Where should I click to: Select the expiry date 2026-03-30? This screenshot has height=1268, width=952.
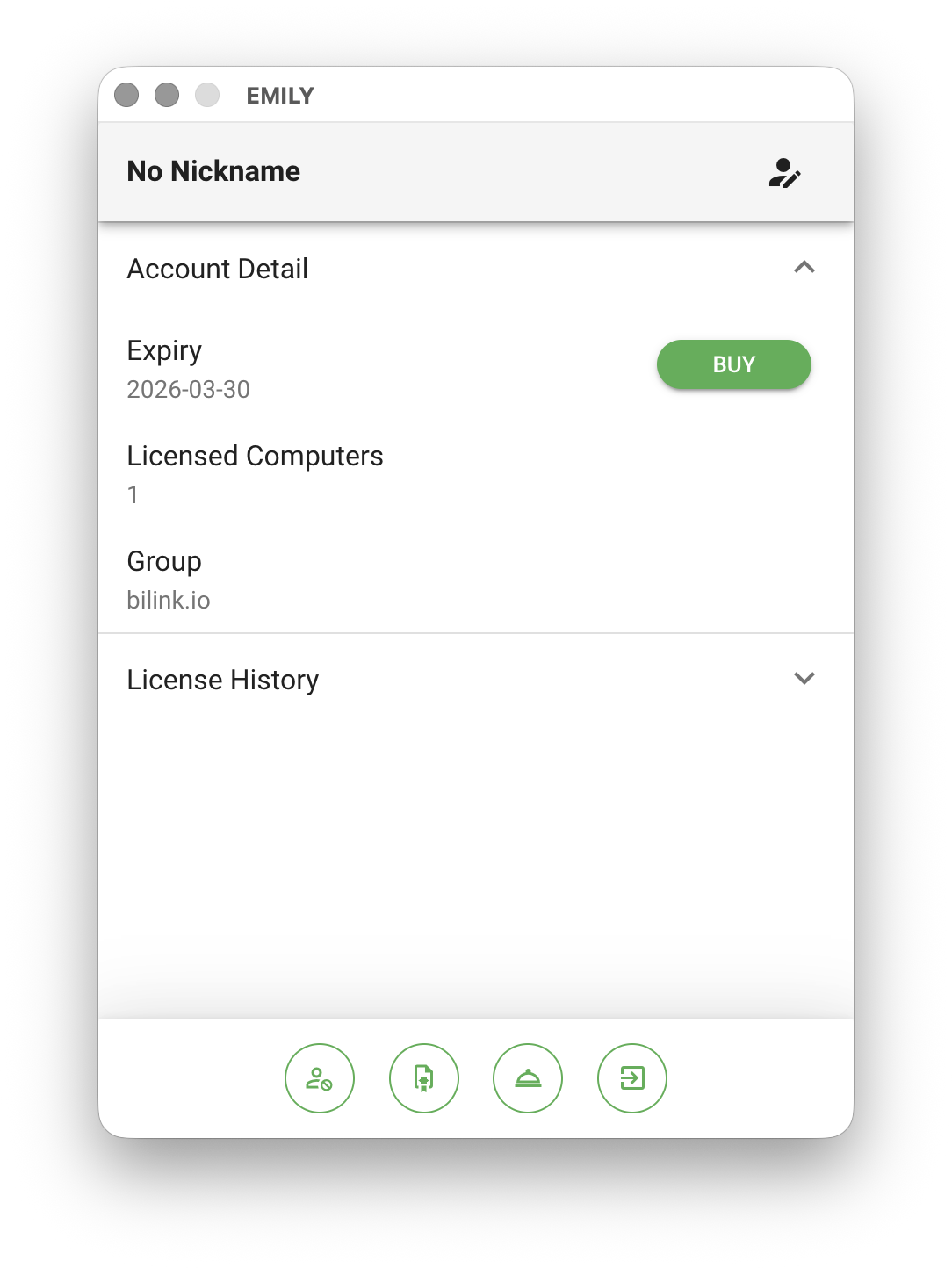pyautogui.click(x=189, y=389)
